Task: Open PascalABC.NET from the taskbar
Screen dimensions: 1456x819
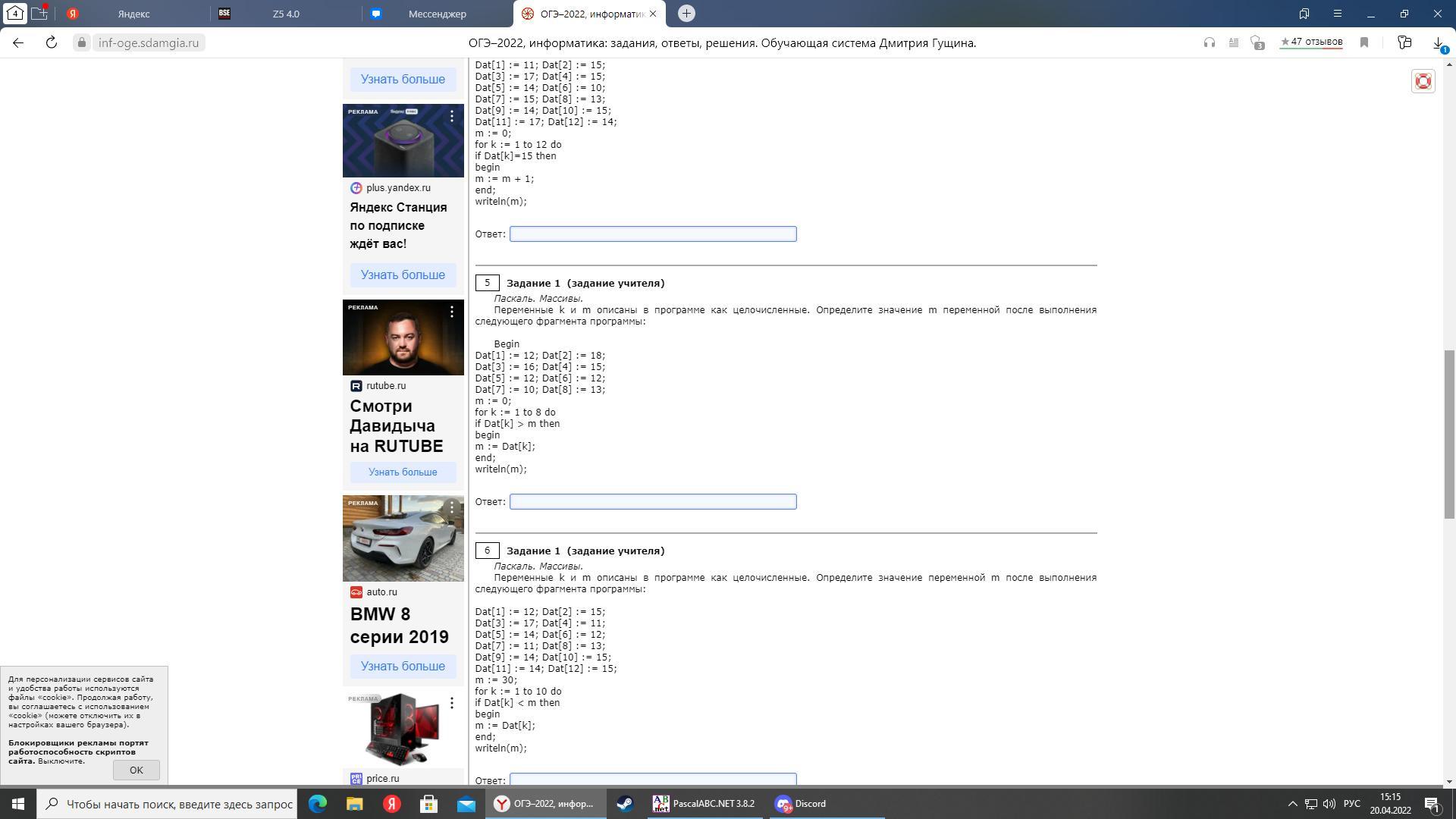Action: click(704, 804)
